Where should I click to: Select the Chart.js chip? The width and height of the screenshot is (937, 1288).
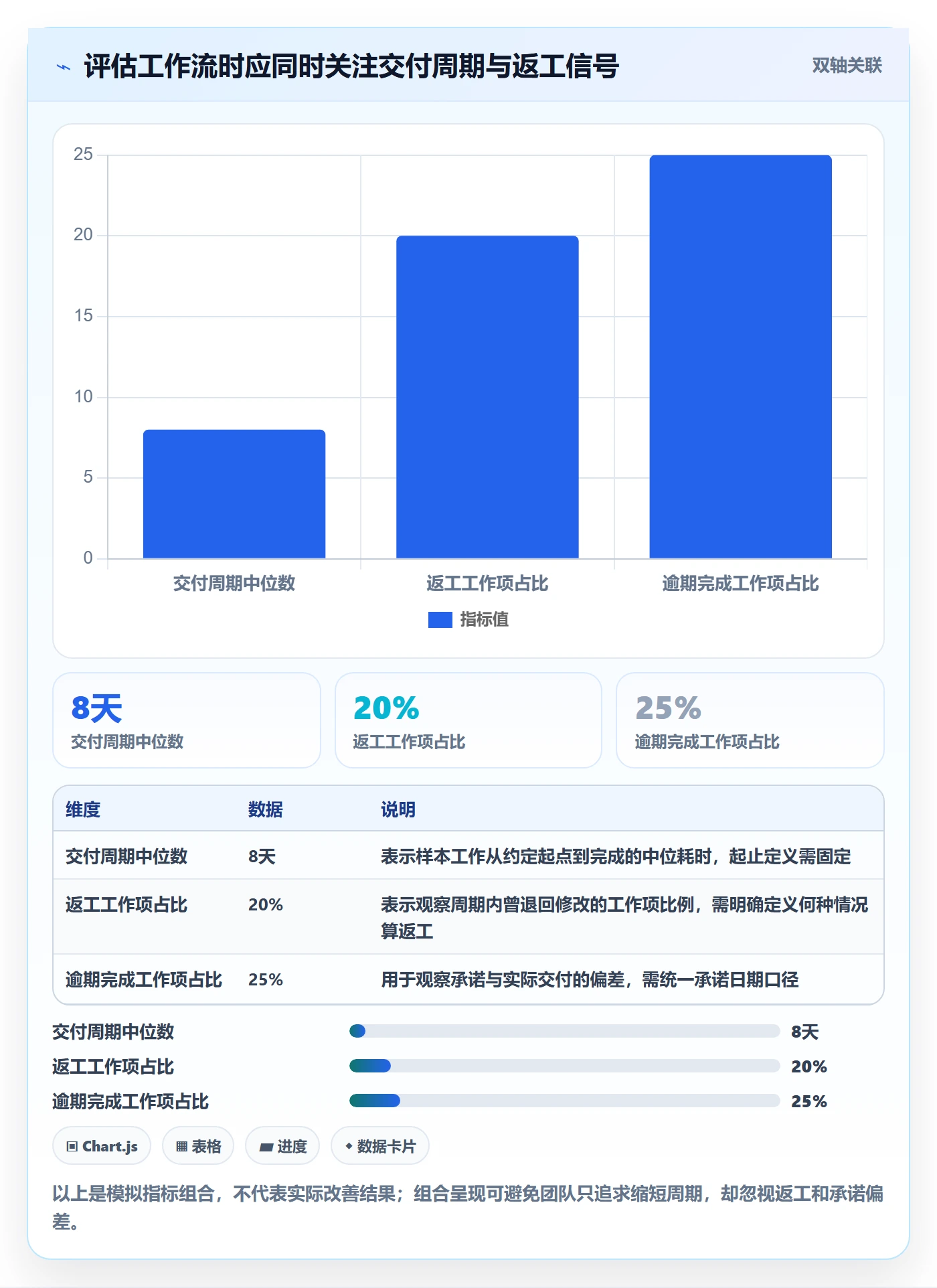pyautogui.click(x=102, y=1146)
